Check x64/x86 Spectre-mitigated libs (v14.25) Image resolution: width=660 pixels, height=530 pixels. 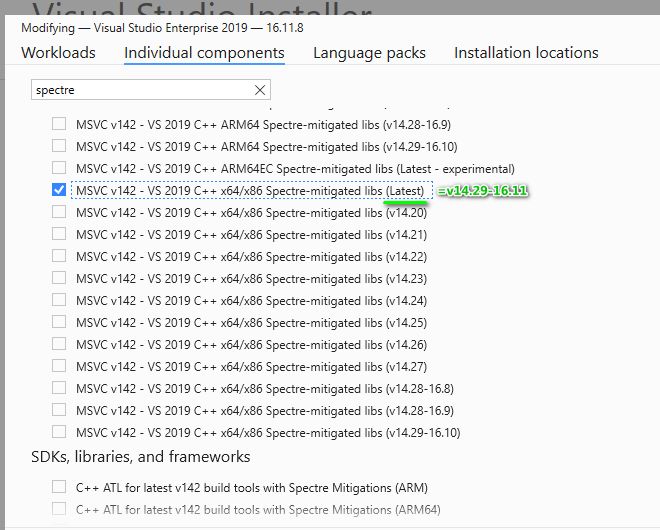59,322
